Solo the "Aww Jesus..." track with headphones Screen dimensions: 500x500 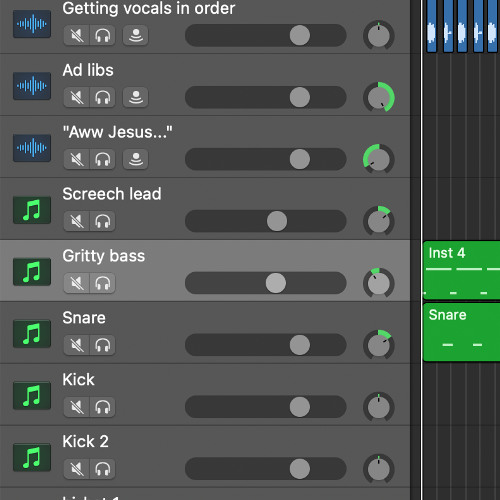tap(103, 159)
